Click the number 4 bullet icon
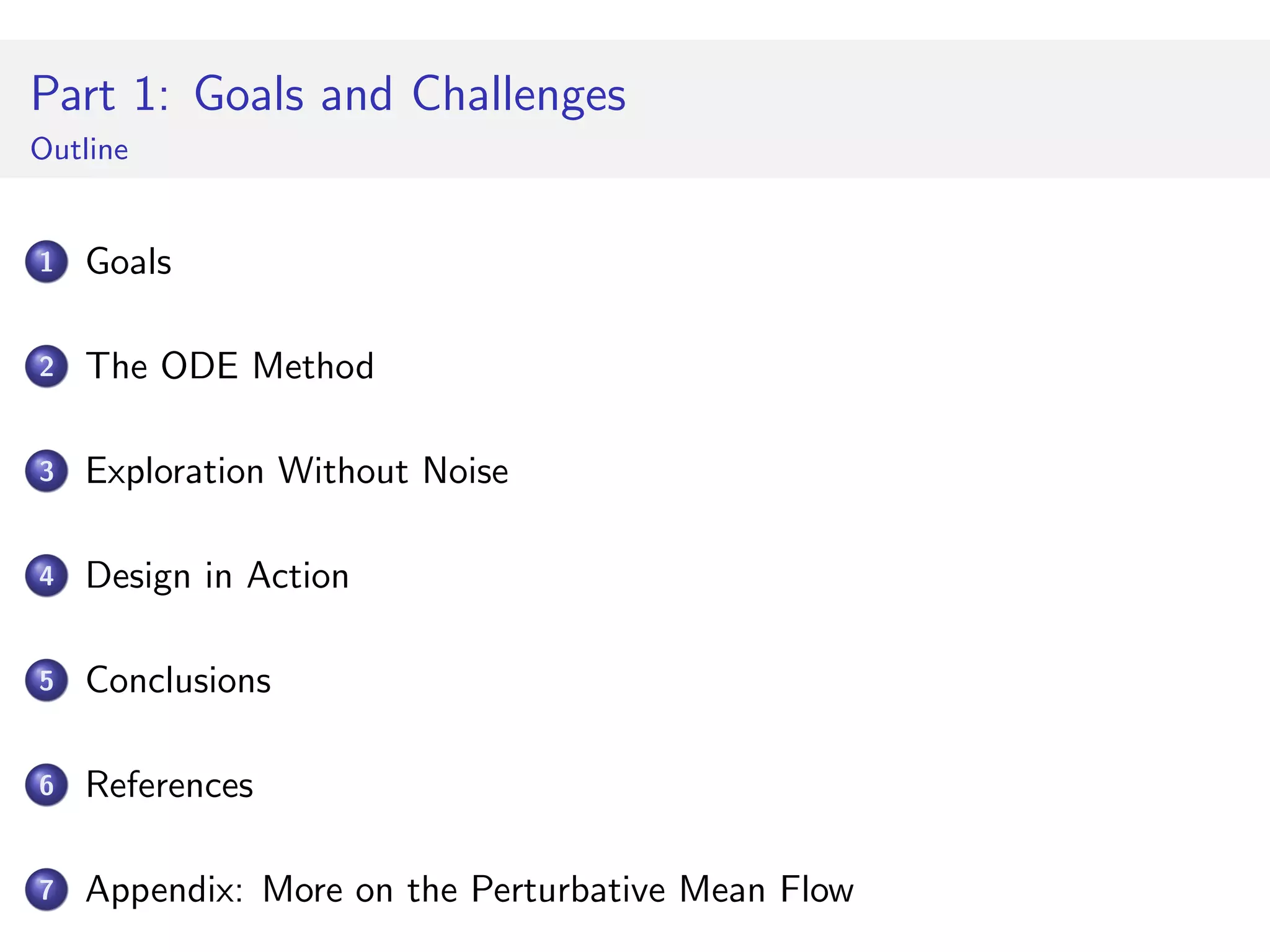Viewport: 1270px width, 952px height. pos(47,576)
